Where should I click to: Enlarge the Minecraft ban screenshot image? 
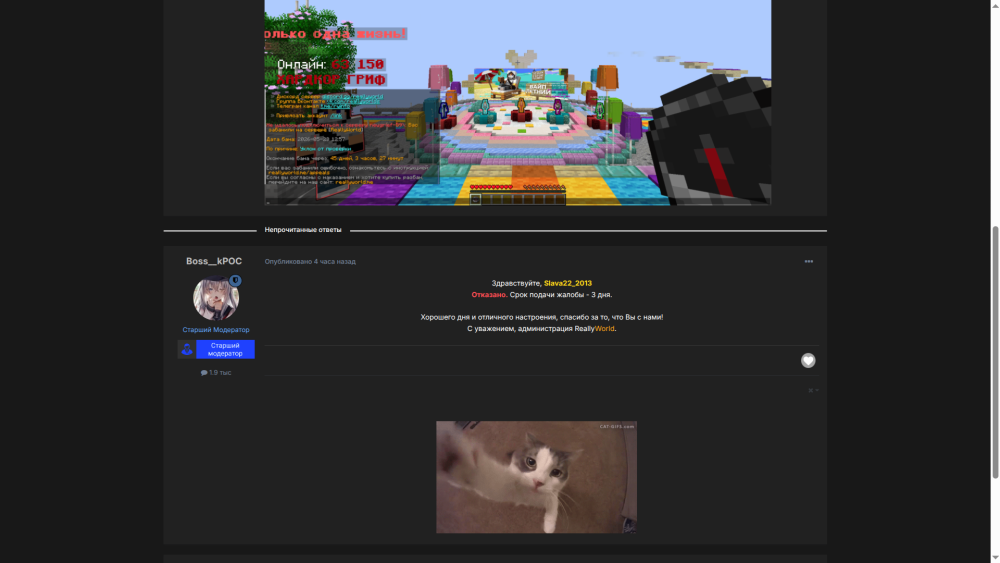[x=518, y=102]
